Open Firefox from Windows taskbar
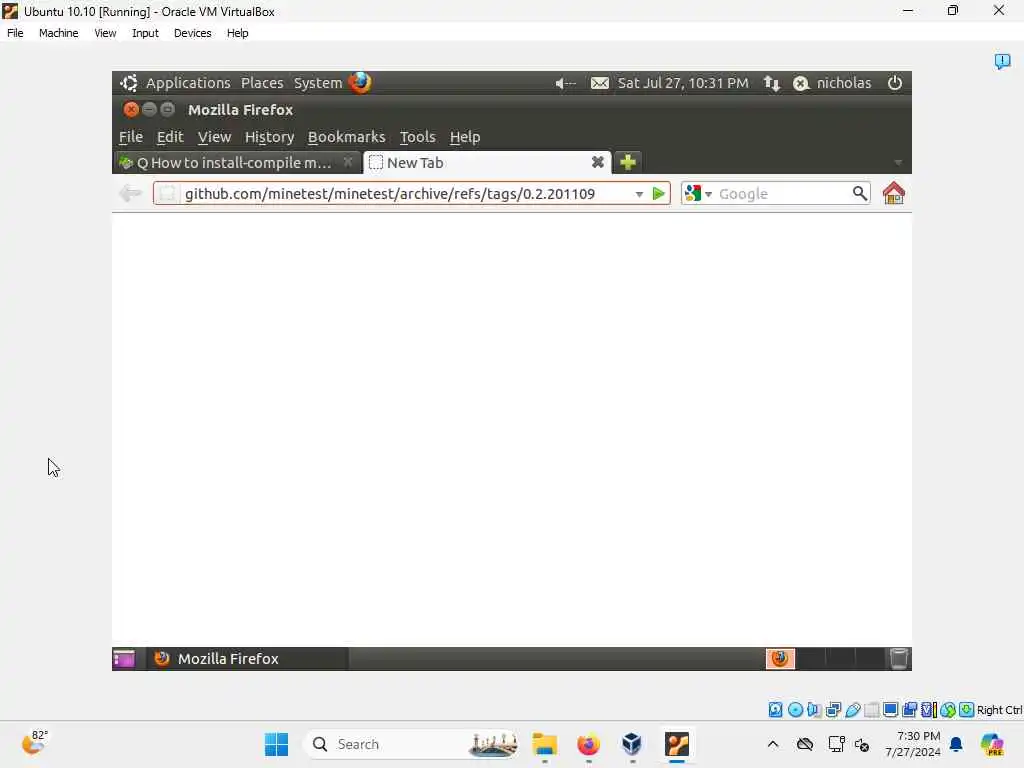Viewport: 1024px width, 768px height. point(588,744)
